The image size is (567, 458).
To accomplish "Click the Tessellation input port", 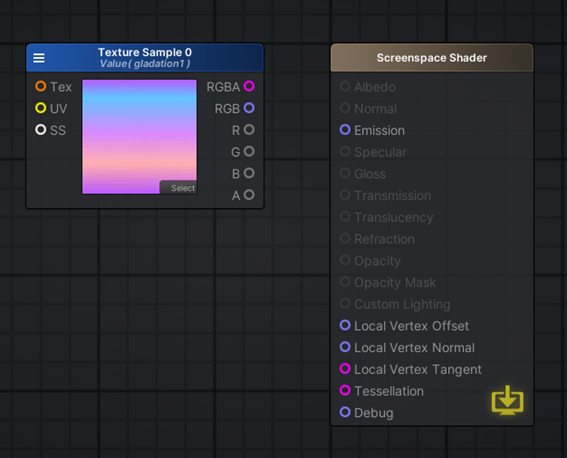I will [x=345, y=390].
